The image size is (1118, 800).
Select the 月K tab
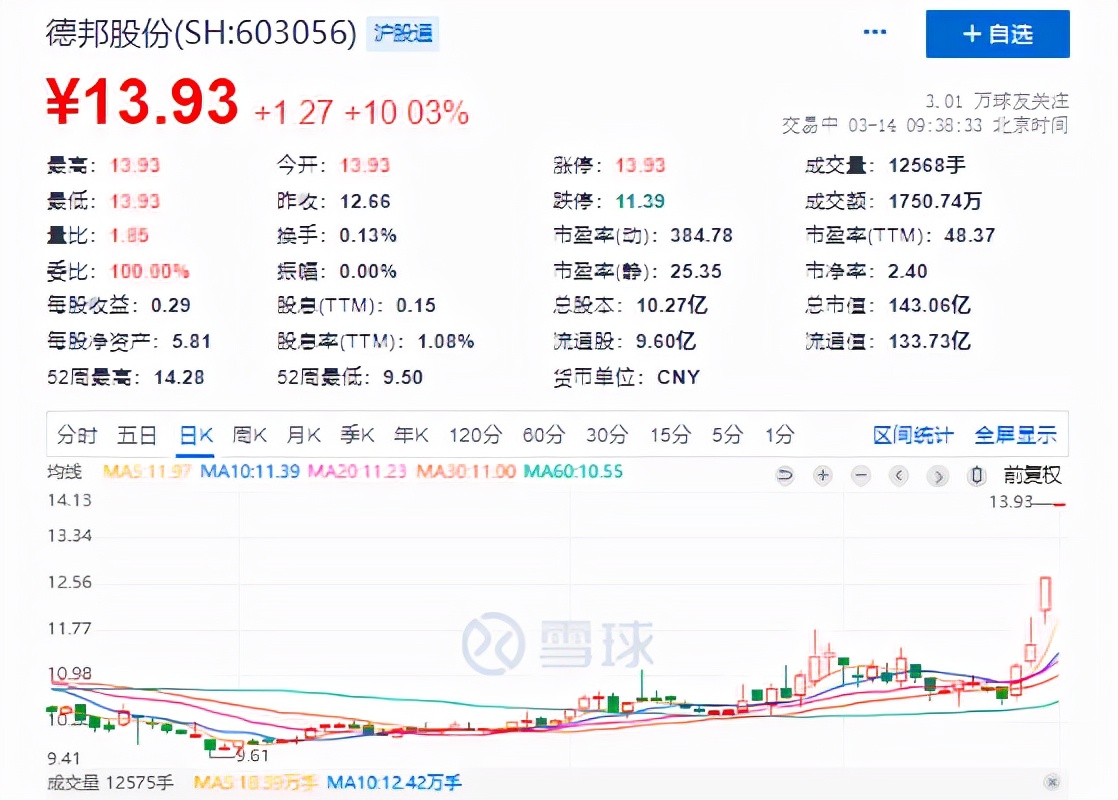click(x=304, y=434)
